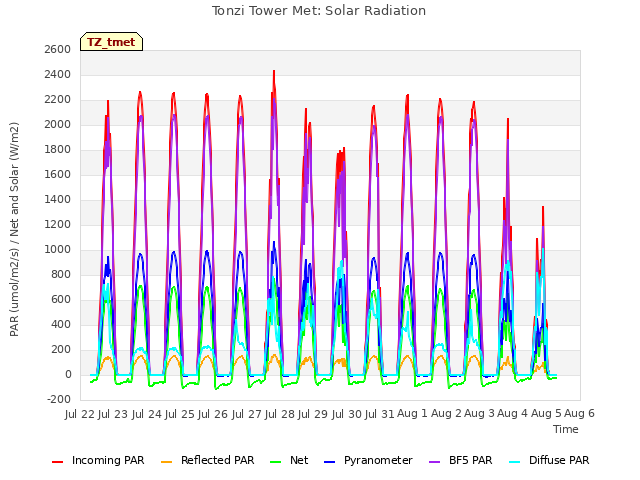
Task: Click the 200 y-axis tick label
Action: click(x=61, y=349)
